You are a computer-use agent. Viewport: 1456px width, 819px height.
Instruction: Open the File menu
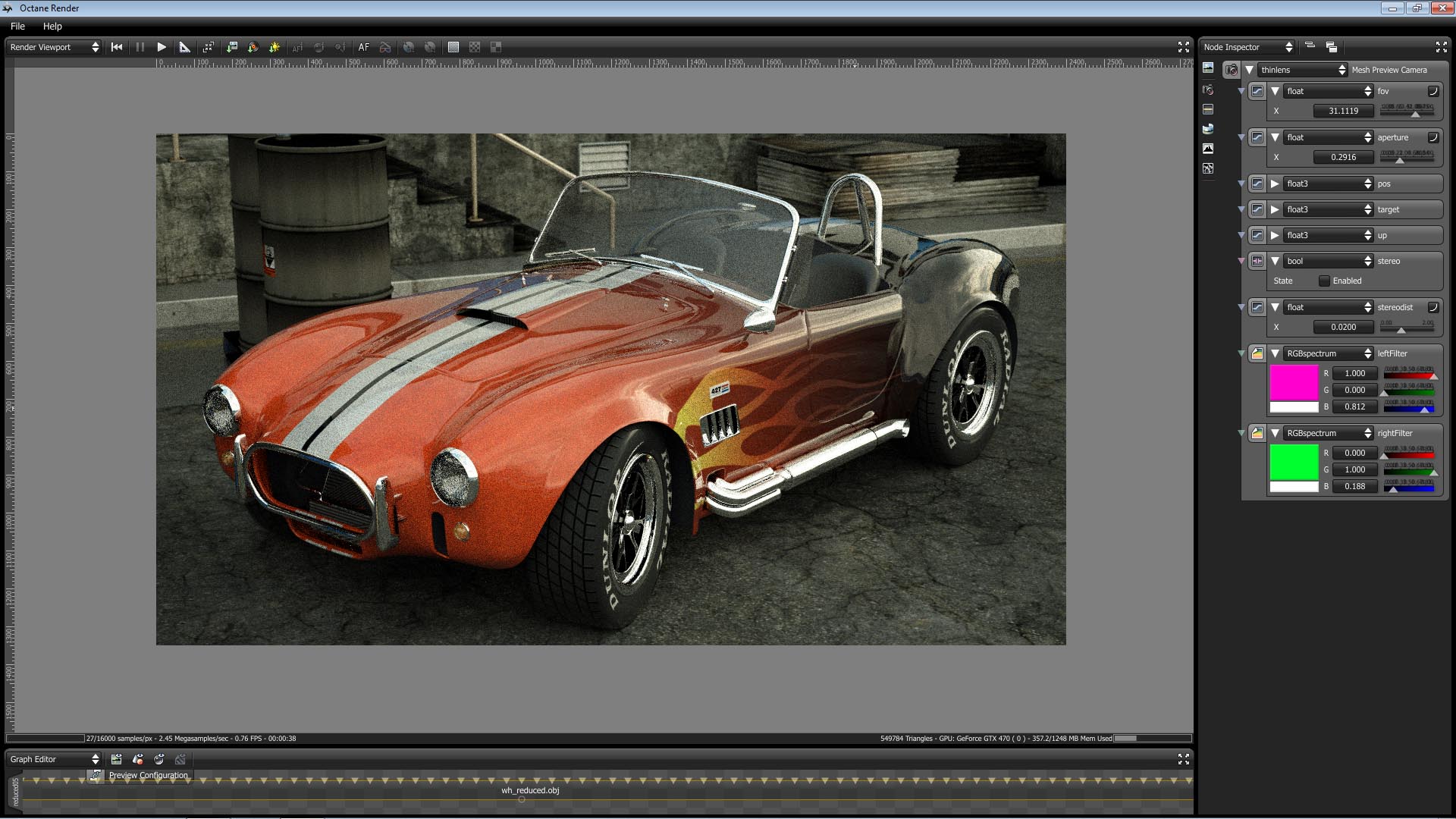pyautogui.click(x=17, y=26)
